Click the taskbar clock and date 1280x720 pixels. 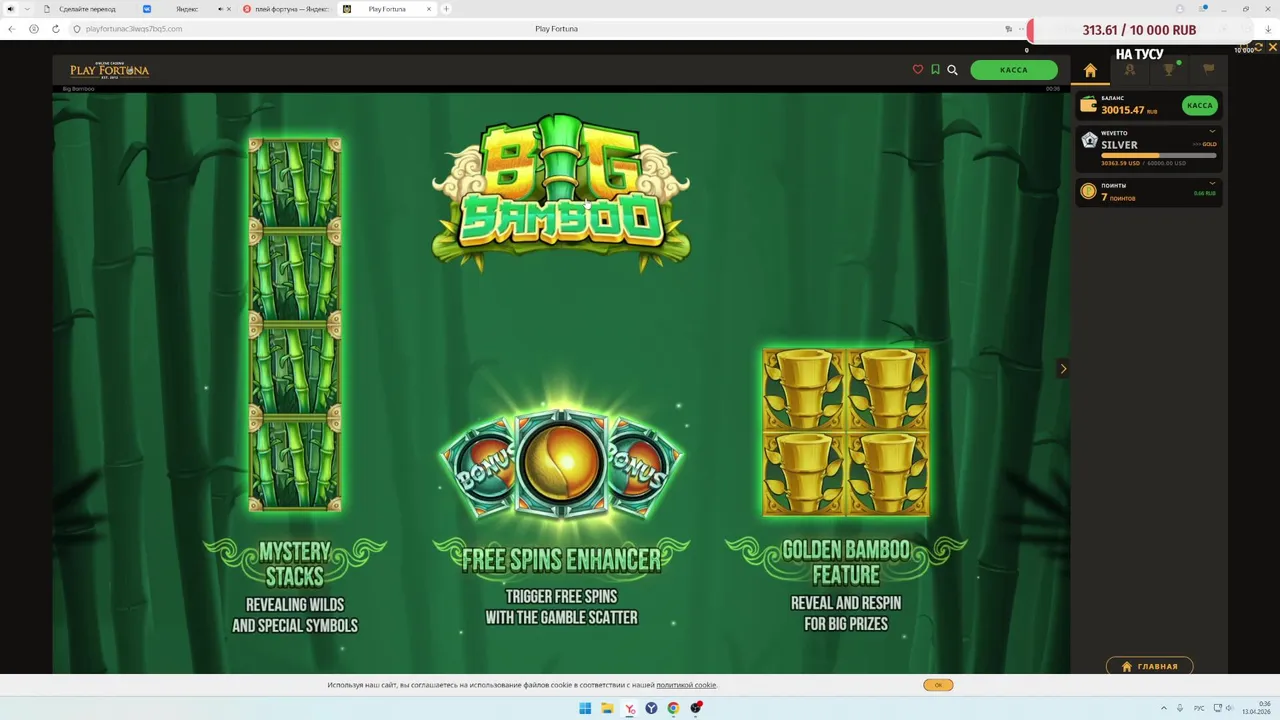1256,708
